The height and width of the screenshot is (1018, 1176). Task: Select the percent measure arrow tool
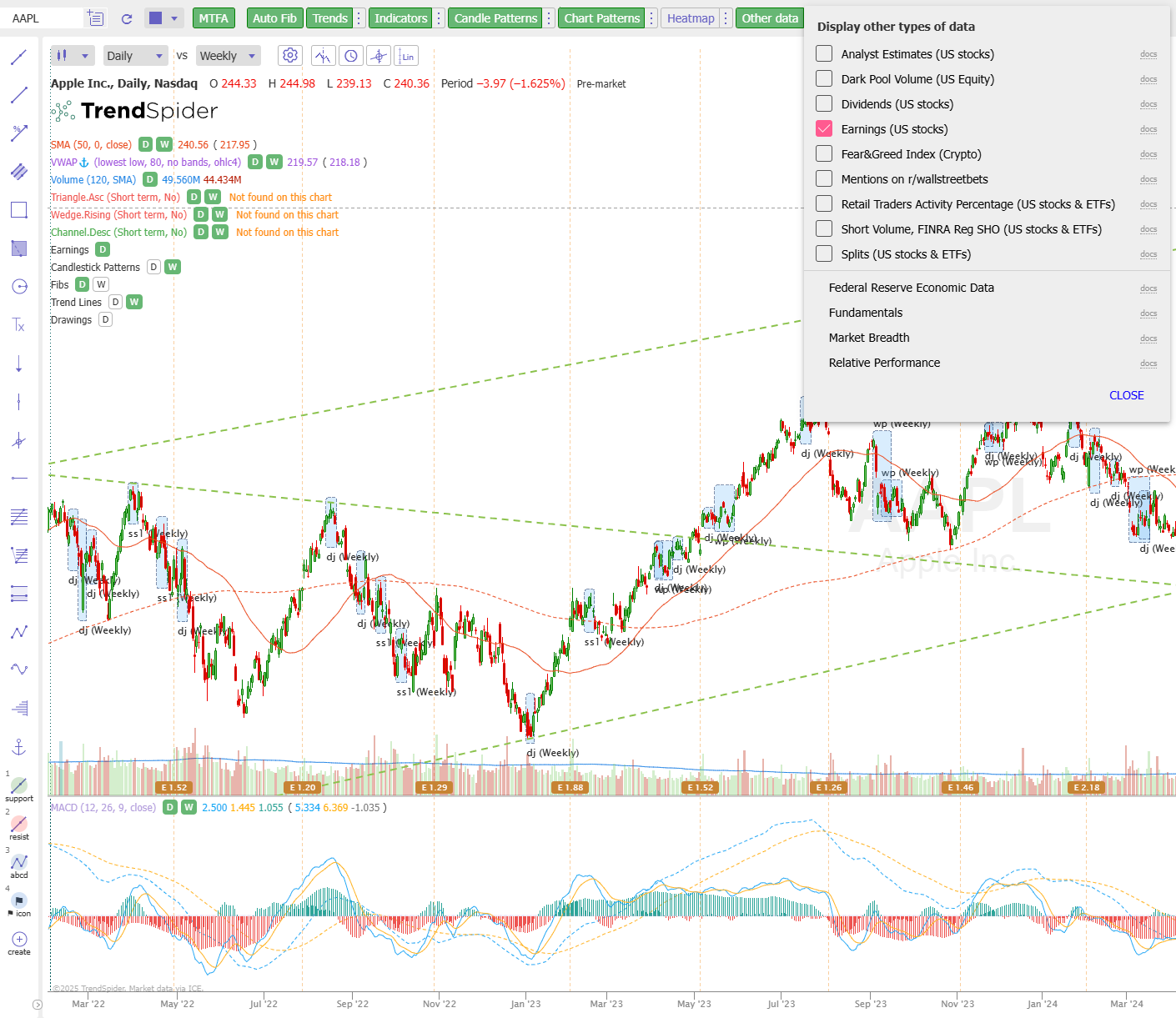pyautogui.click(x=19, y=133)
